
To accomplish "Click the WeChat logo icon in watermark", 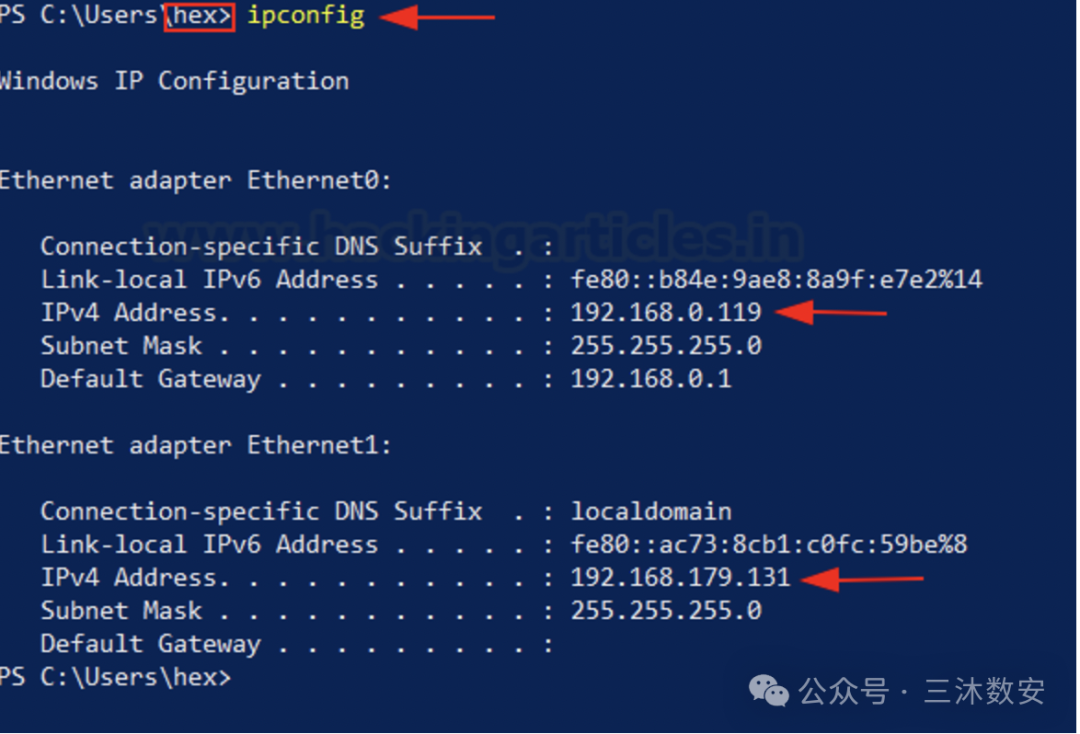I will click(x=768, y=691).
